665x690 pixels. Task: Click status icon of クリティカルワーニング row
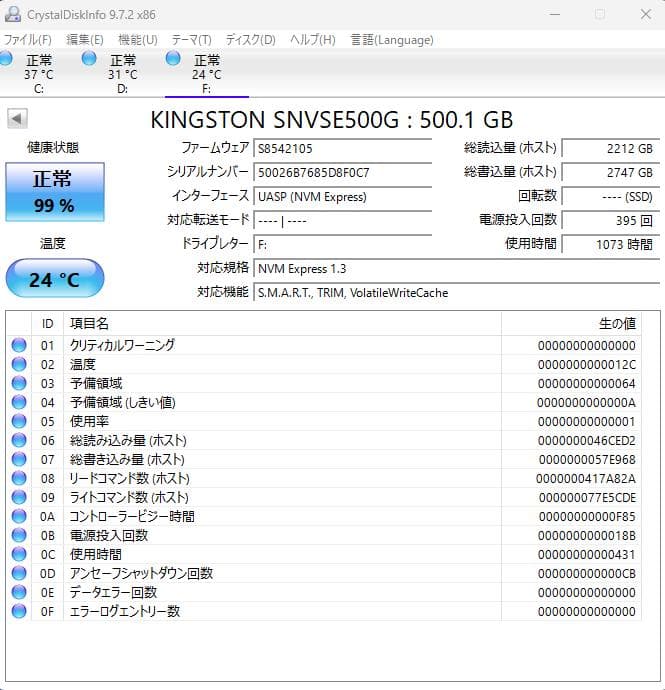pyautogui.click(x=19, y=345)
